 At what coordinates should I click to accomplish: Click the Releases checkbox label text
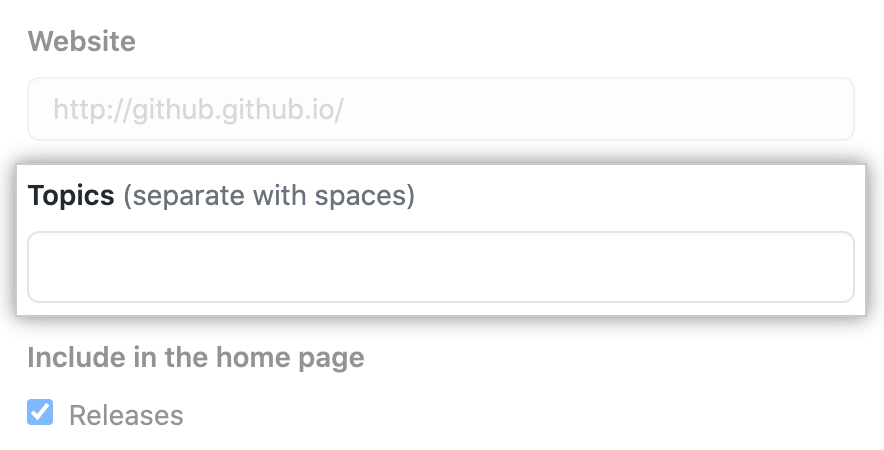(126, 415)
